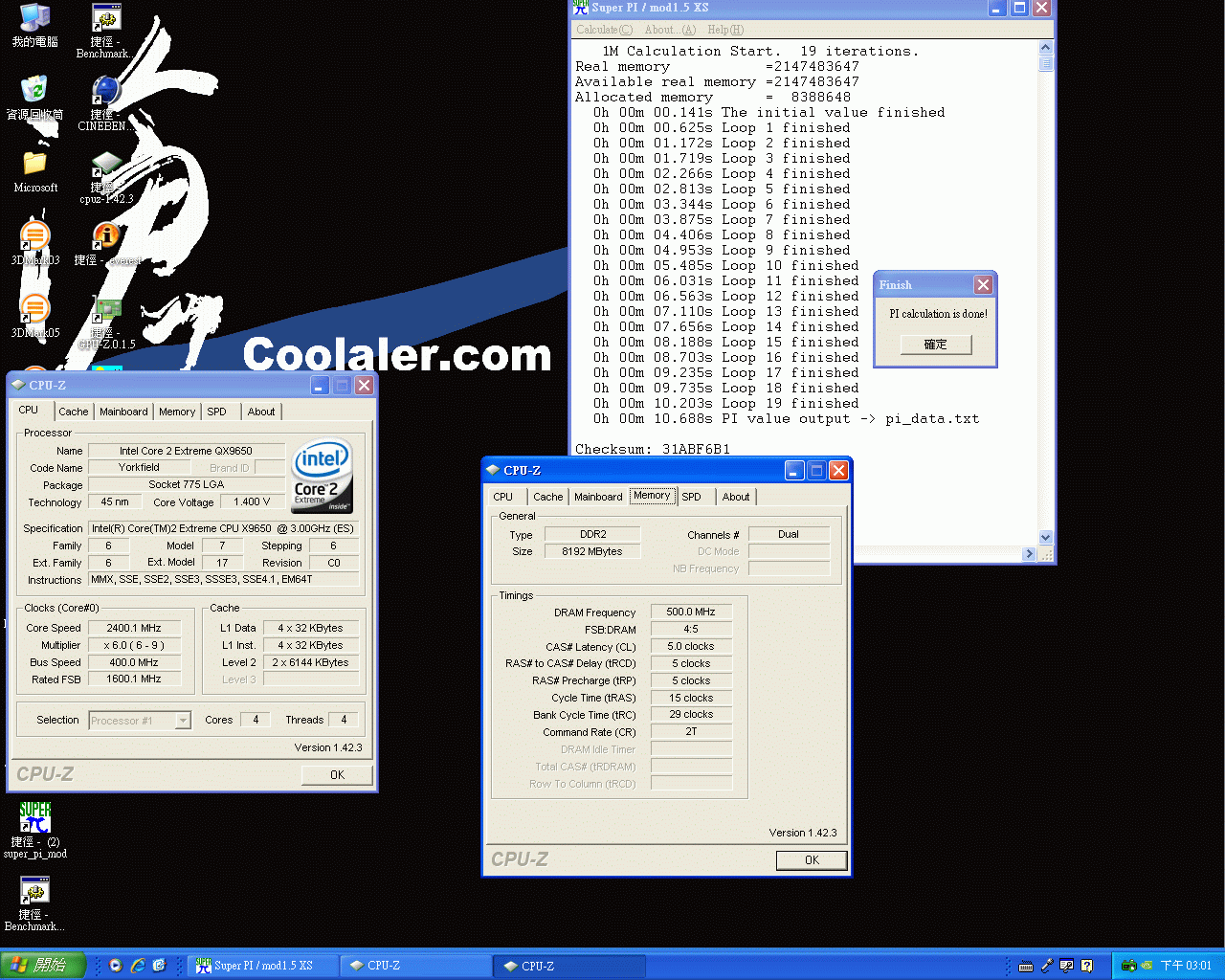Click the Multiplier value x 6.0
Image resolution: width=1225 pixels, height=980 pixels.
(x=134, y=645)
